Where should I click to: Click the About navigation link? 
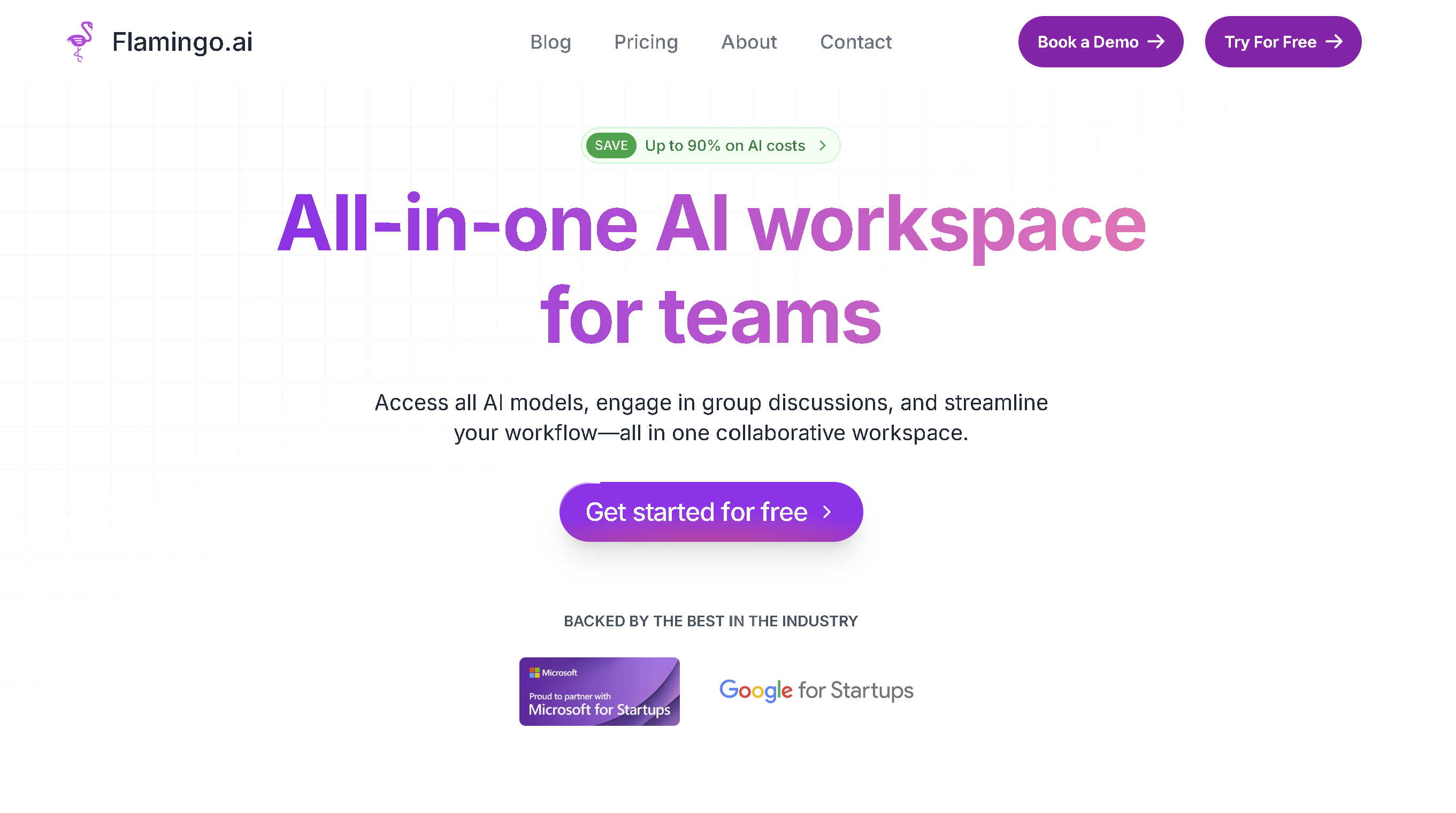[x=749, y=42]
